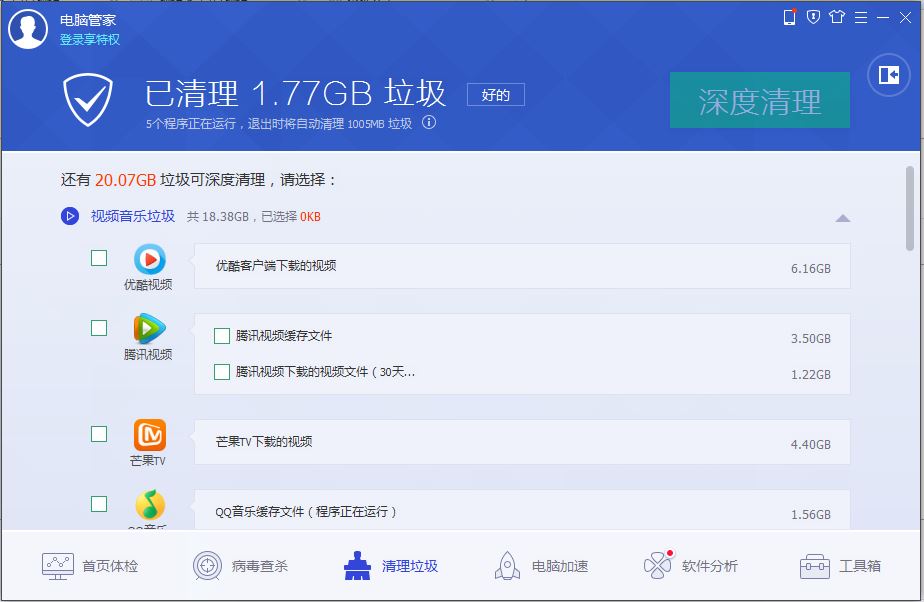Screen dimensions: 924x602
Task: Click the QQ音乐缓存文件 row text
Action: (306, 512)
